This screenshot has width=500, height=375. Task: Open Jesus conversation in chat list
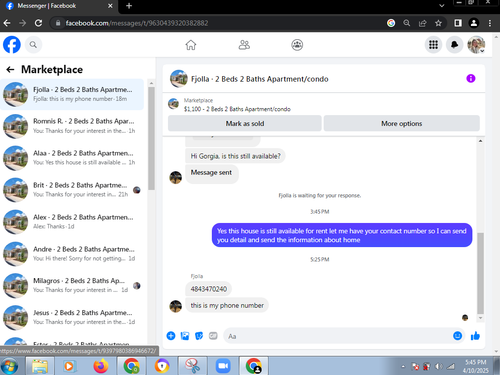point(72,317)
